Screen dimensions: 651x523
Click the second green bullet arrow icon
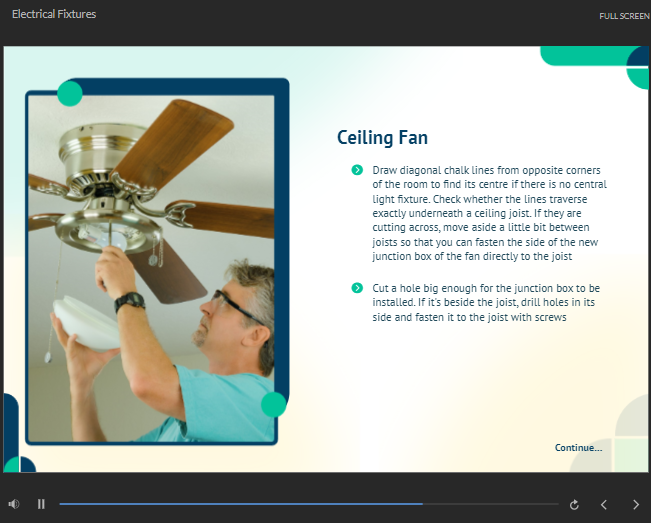(357, 288)
